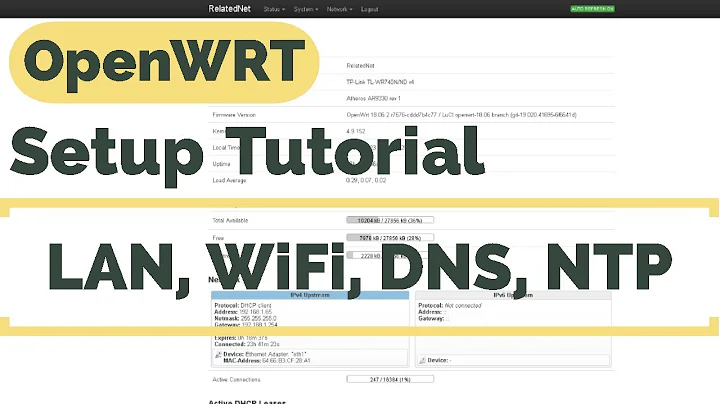Select the OpenWrt 18.06.2 firmware version string
The height and width of the screenshot is (404, 720).
461,115
